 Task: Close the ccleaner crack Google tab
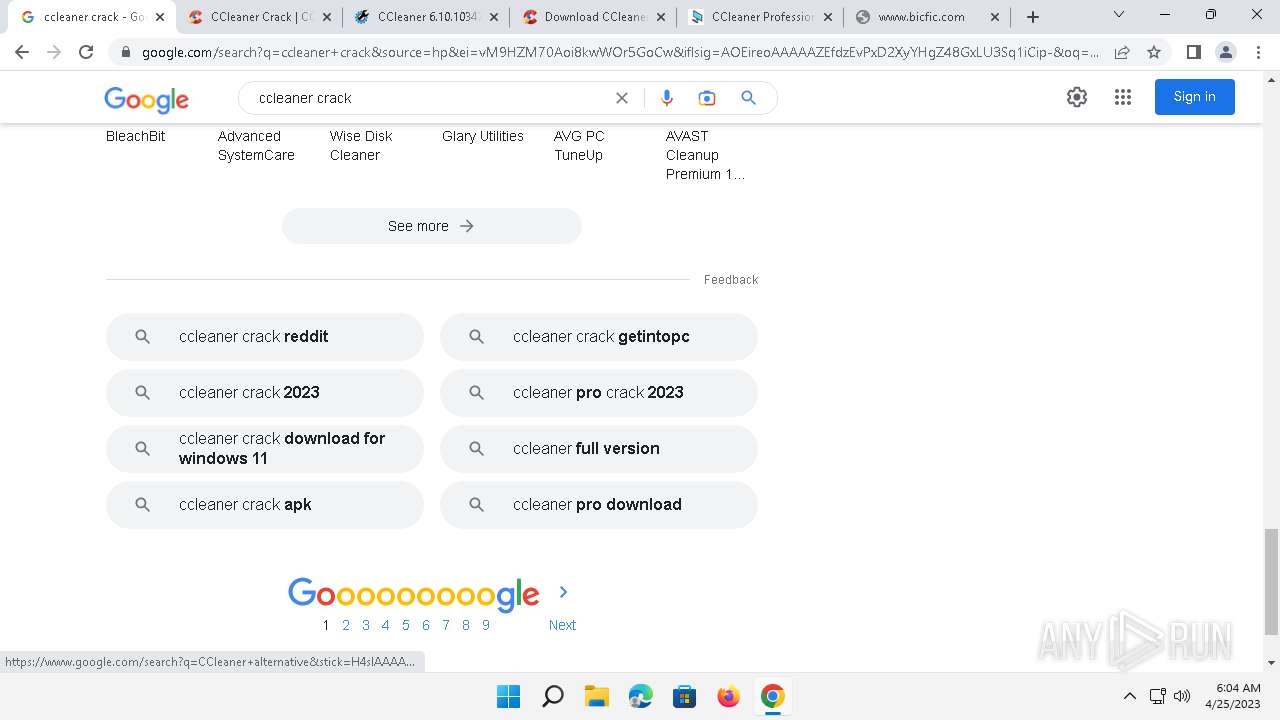click(160, 17)
